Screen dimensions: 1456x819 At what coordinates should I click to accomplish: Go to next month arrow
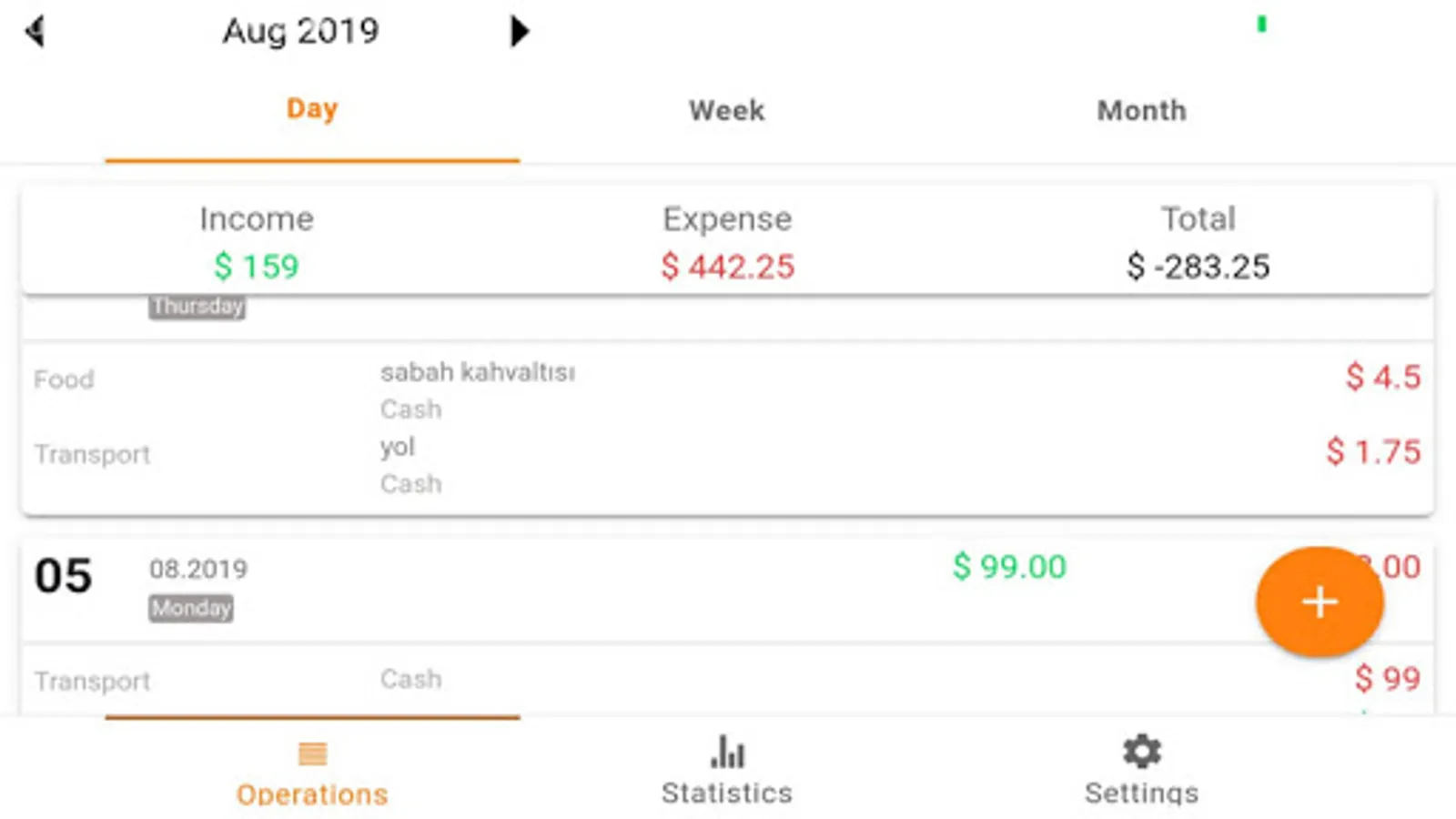pyautogui.click(x=519, y=32)
